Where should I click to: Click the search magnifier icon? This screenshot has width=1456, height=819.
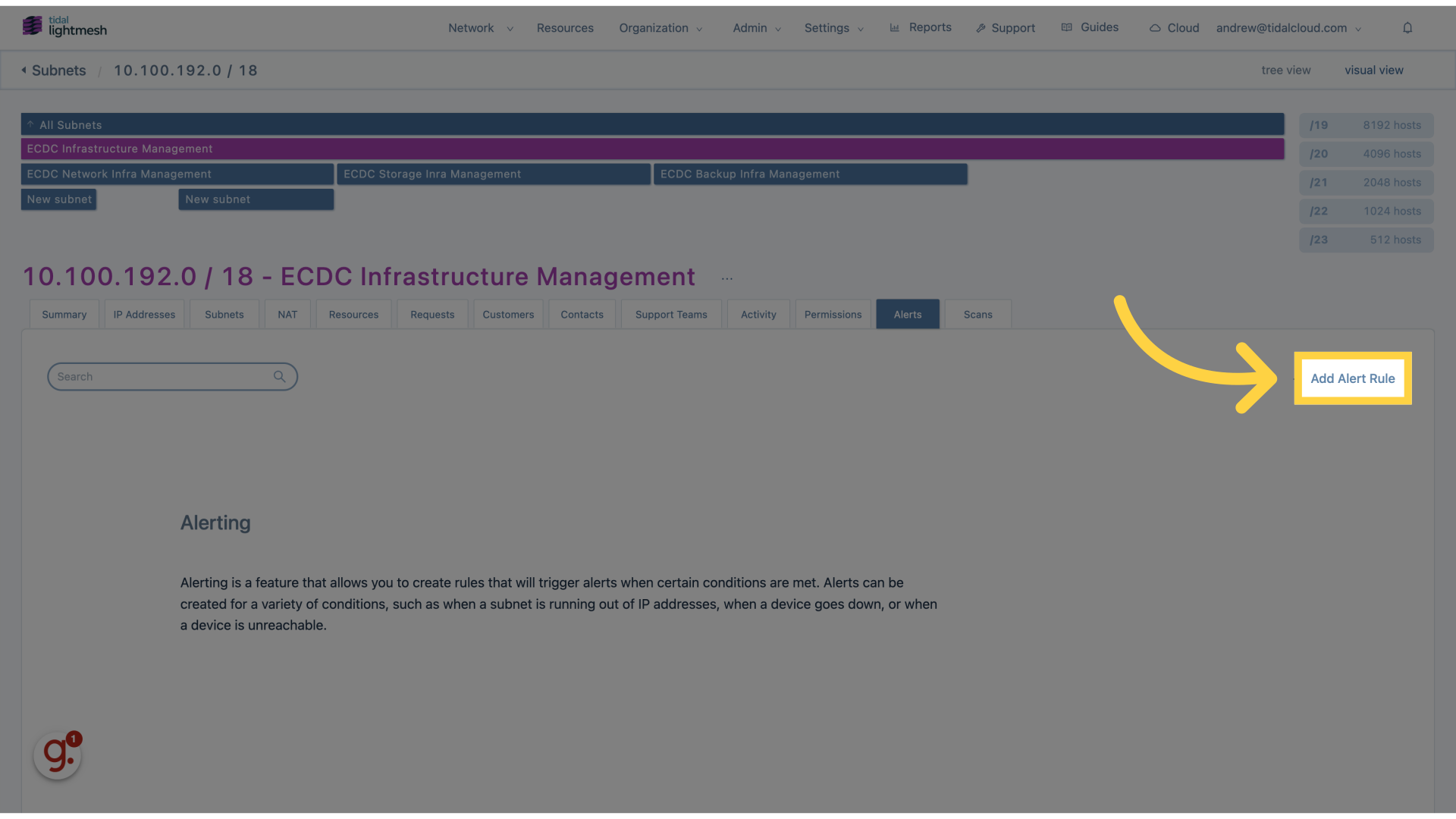pyautogui.click(x=279, y=377)
